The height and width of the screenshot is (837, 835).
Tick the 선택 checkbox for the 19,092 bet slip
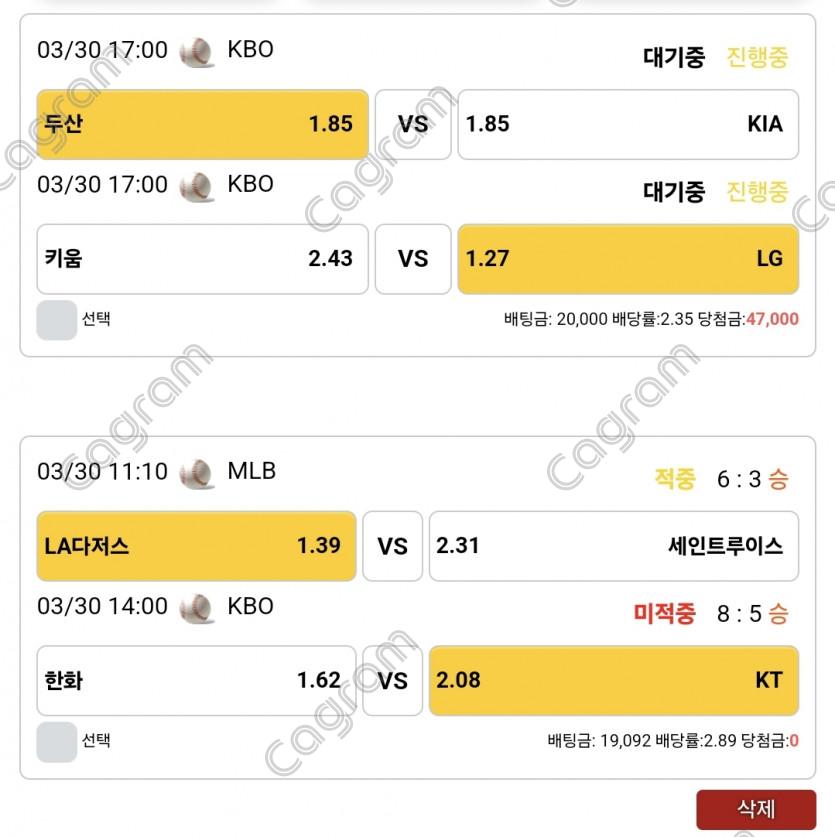coord(56,741)
